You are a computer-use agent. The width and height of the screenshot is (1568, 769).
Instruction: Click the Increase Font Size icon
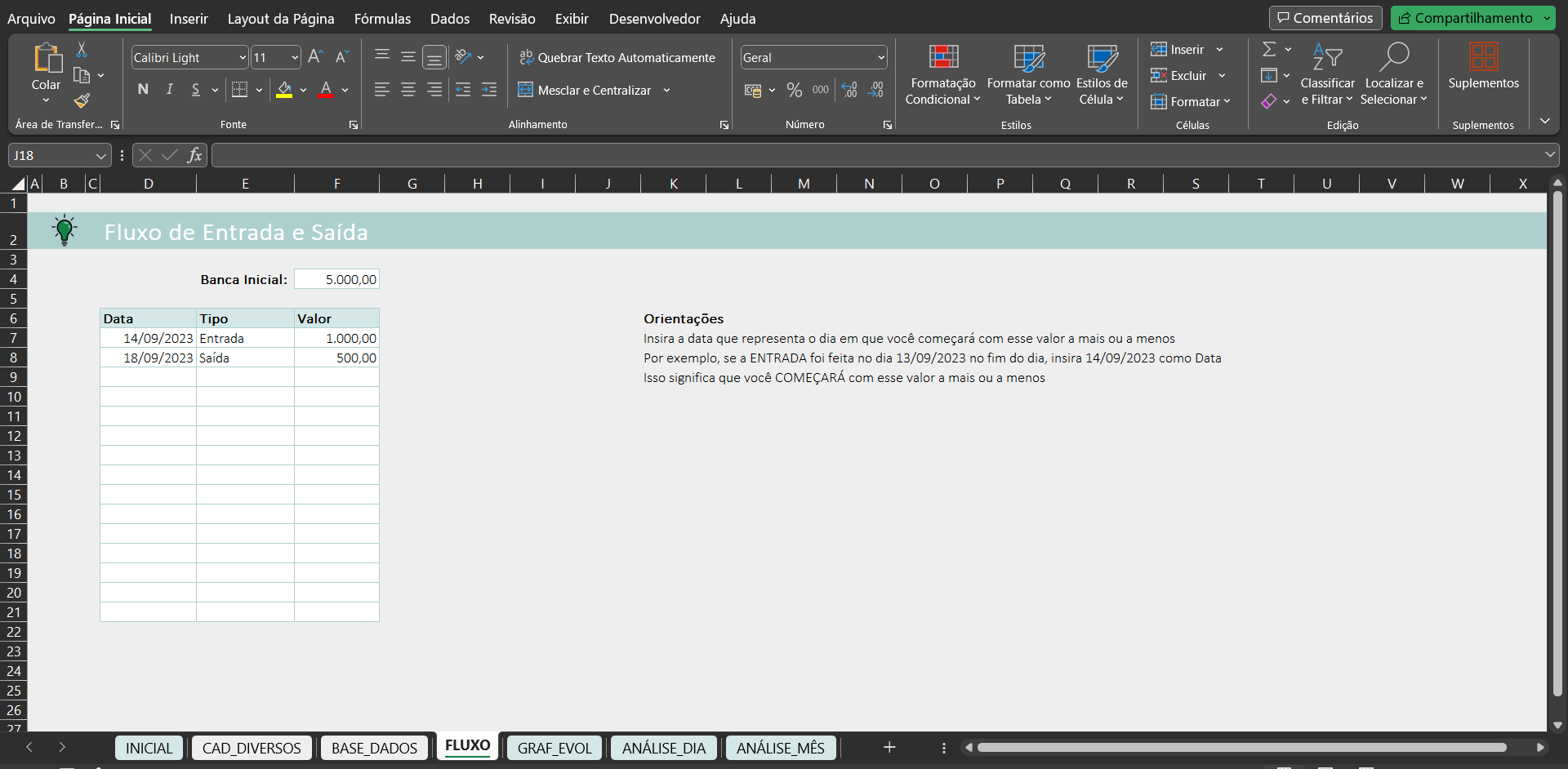tap(315, 57)
